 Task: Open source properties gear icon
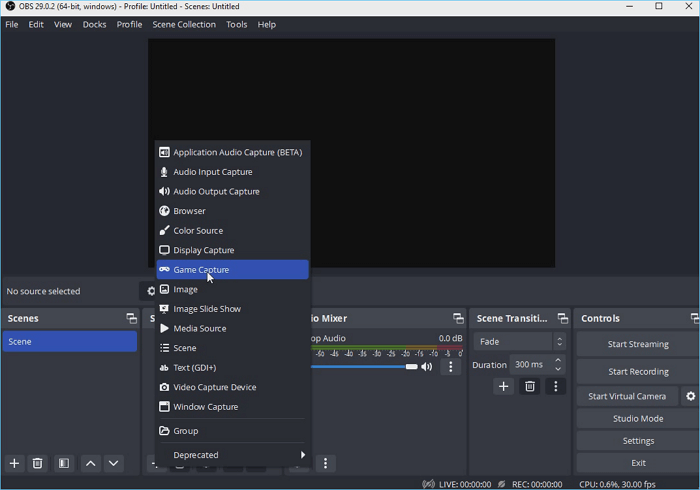point(151,291)
